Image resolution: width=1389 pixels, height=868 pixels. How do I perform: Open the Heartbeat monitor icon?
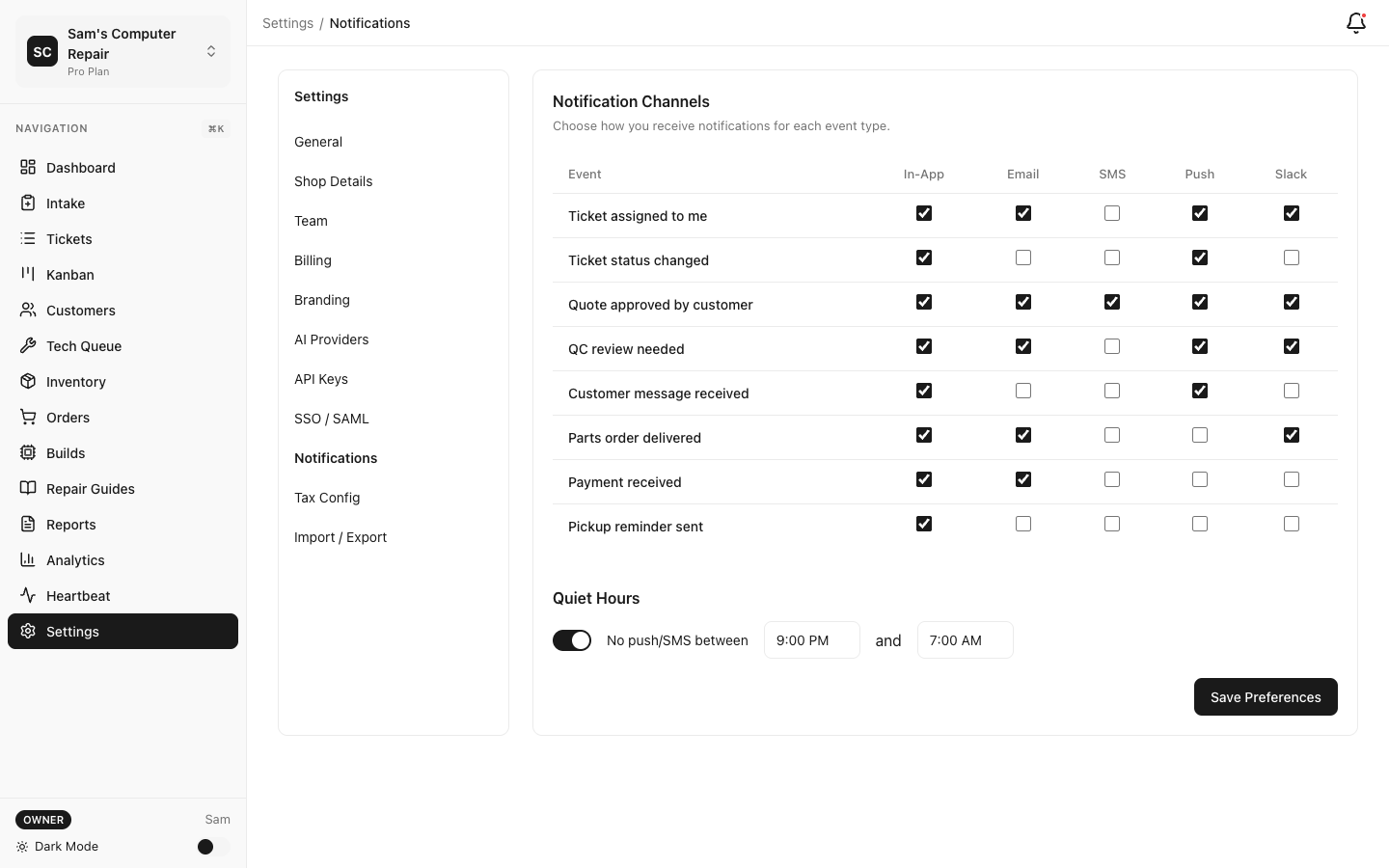29,595
